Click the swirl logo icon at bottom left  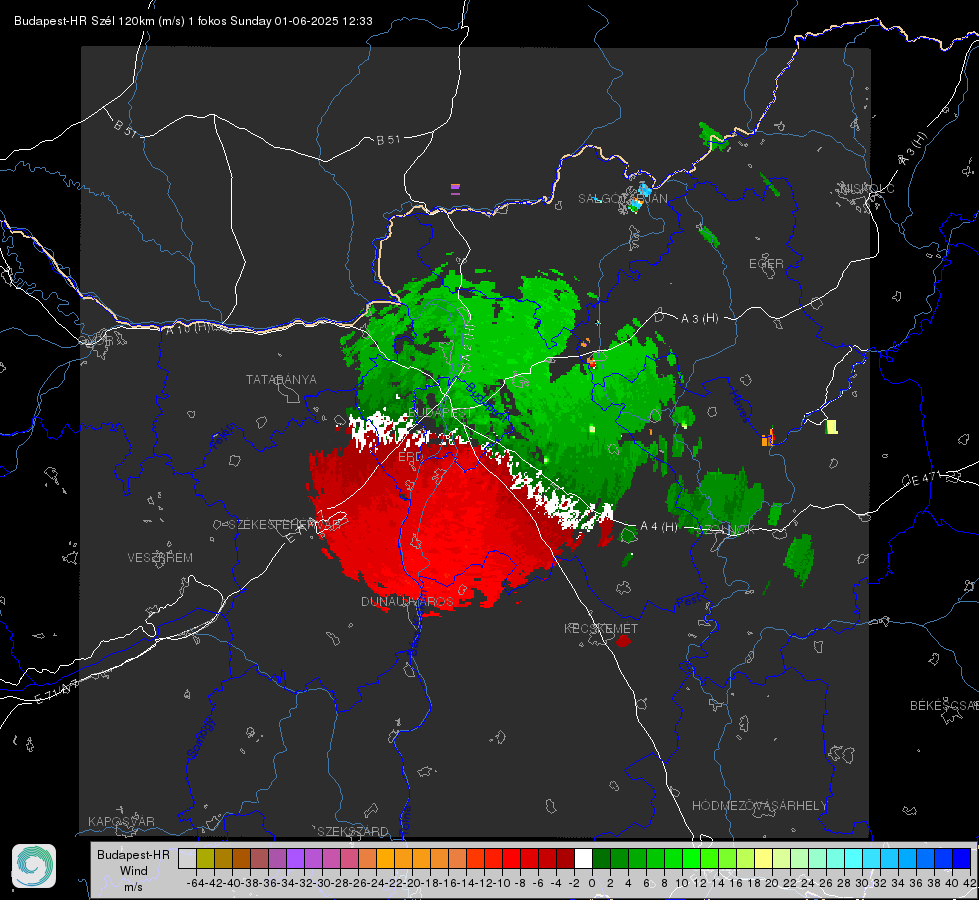(34, 866)
